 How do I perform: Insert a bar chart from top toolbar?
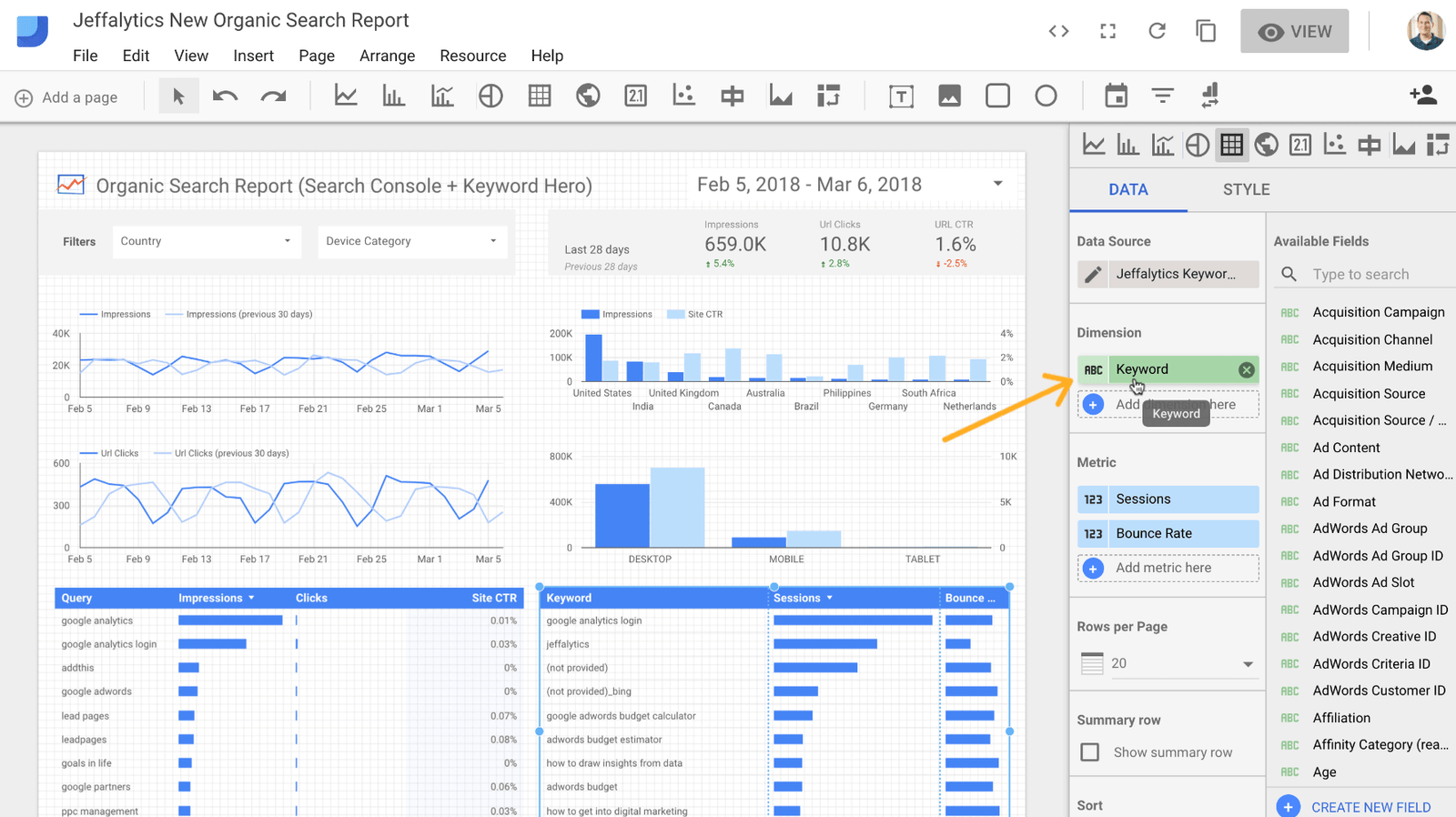click(394, 96)
